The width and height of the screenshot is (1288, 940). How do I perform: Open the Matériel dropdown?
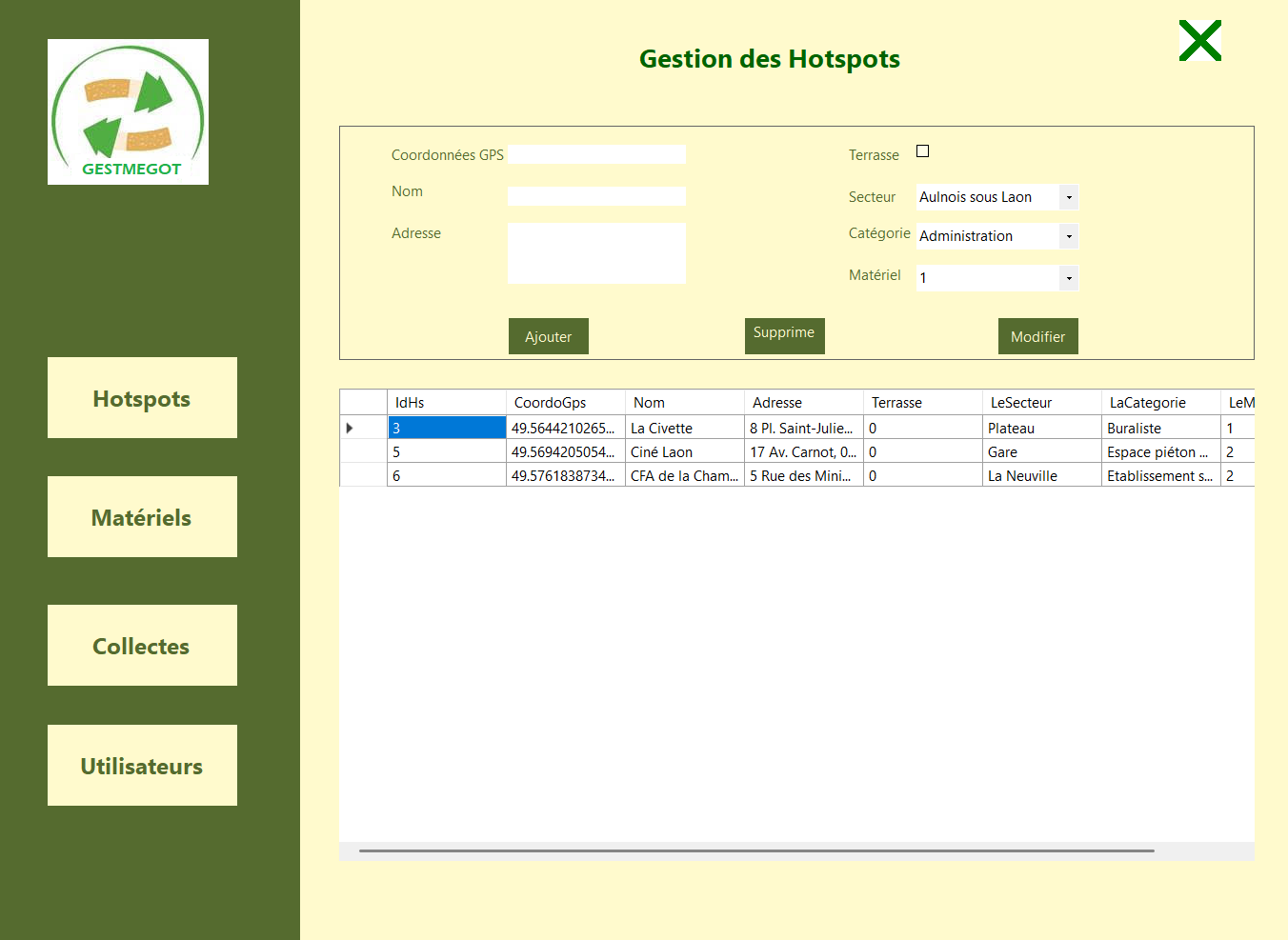[x=1069, y=278]
